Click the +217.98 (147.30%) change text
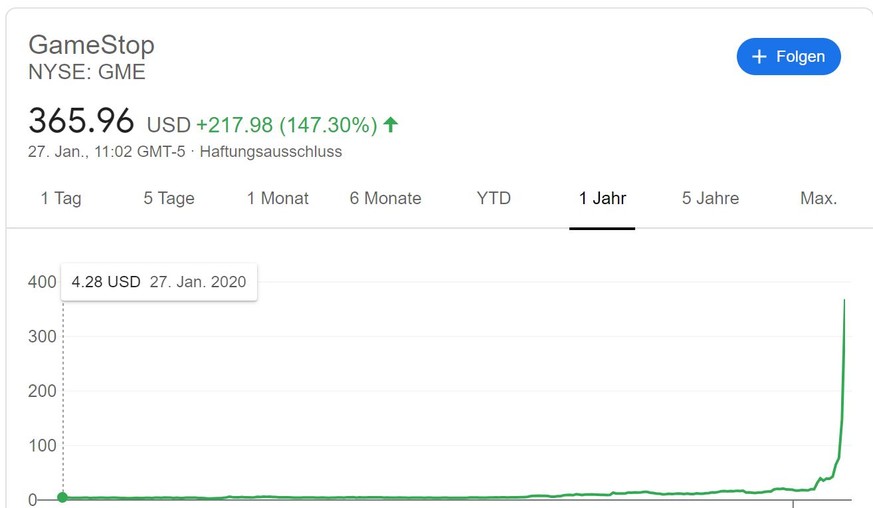The image size is (873, 508). tap(287, 125)
